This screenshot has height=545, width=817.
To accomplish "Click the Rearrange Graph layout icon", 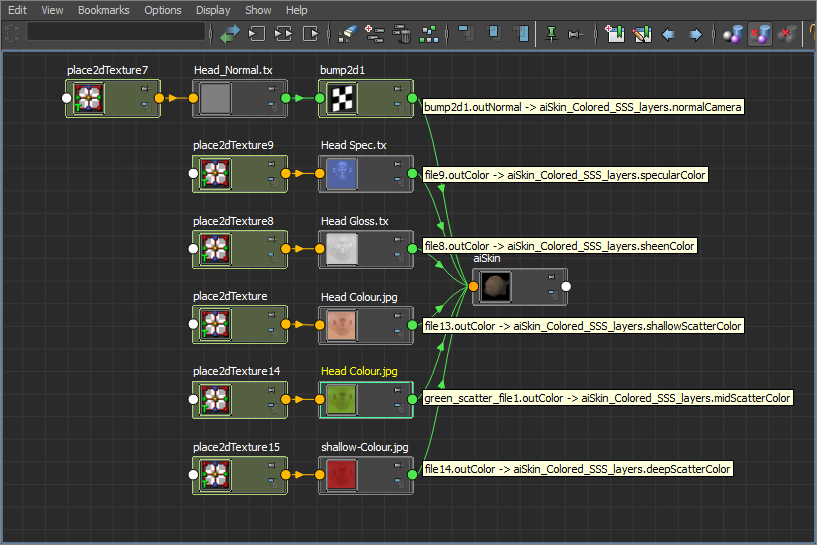I will point(430,34).
